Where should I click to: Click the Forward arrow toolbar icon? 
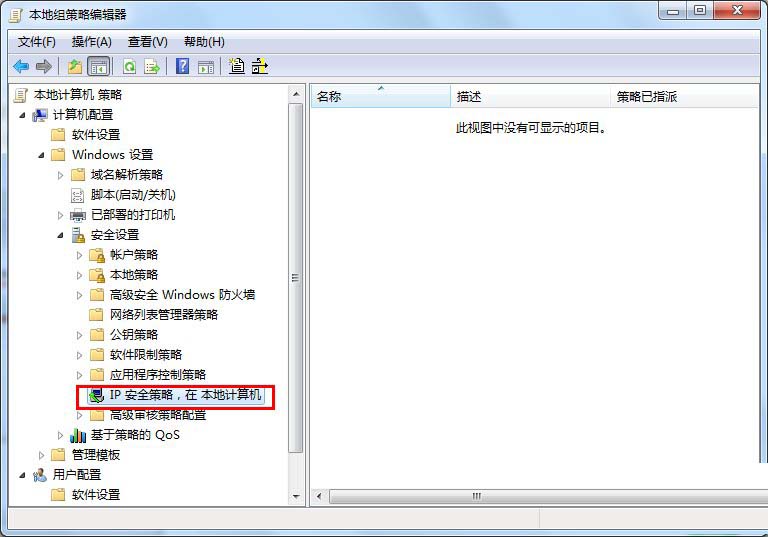[44, 66]
